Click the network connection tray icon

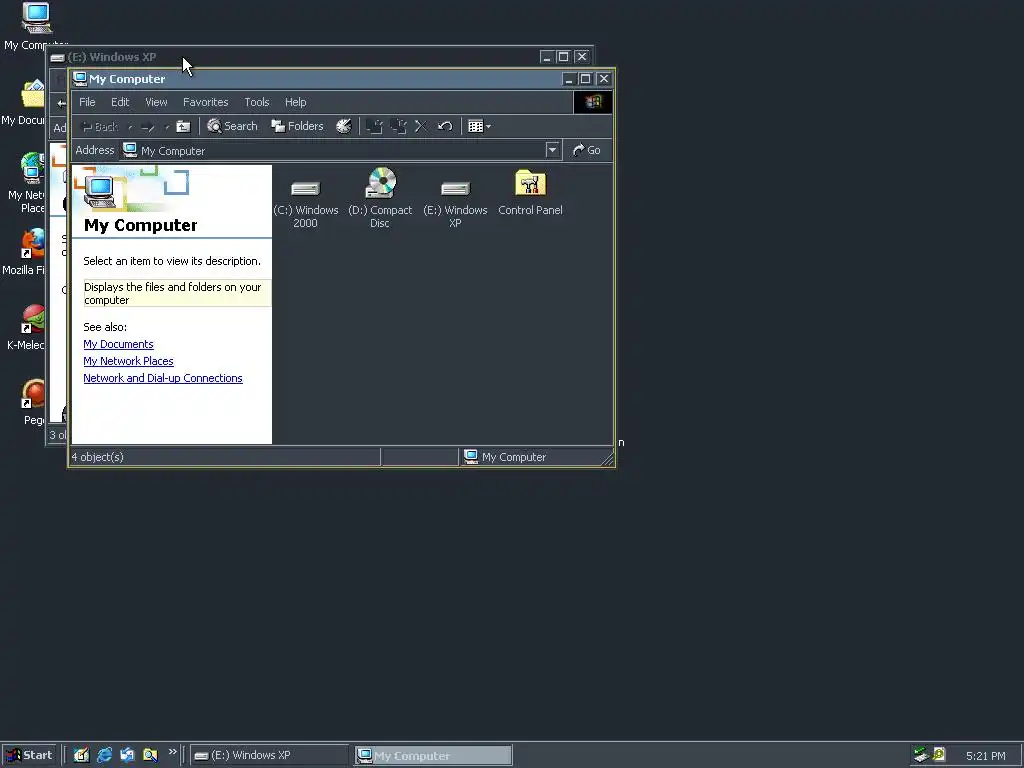(921, 755)
